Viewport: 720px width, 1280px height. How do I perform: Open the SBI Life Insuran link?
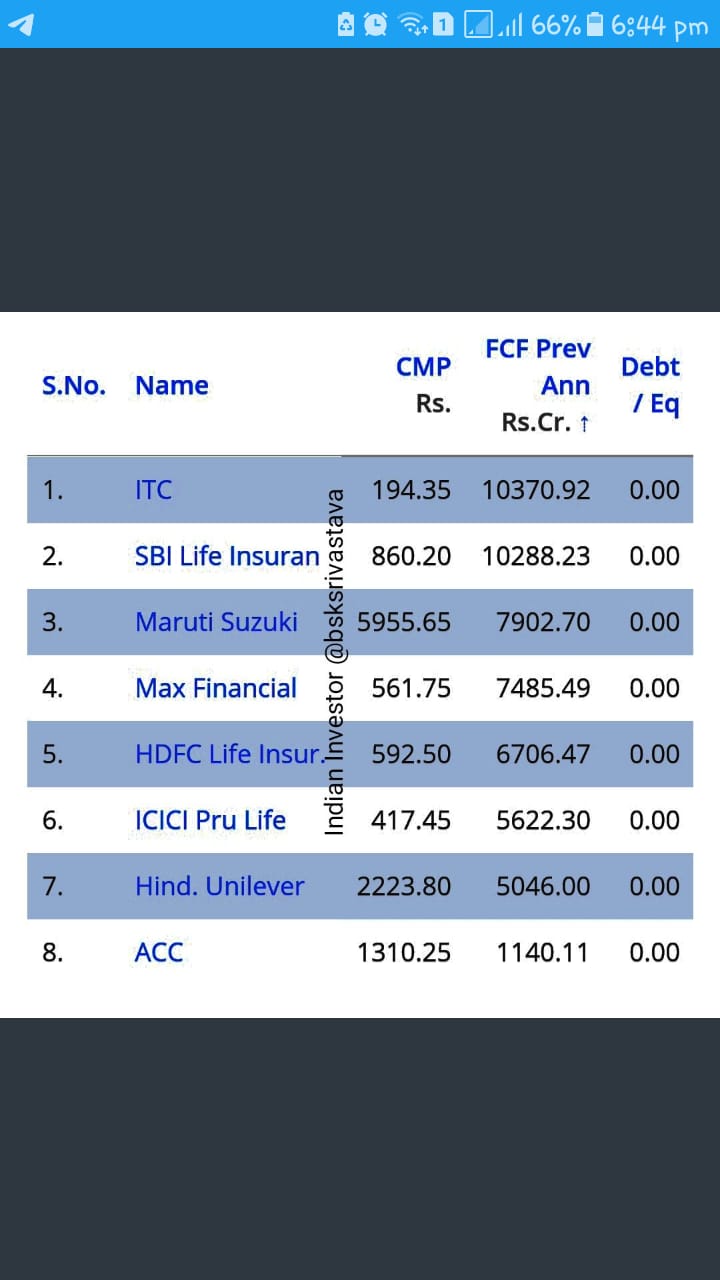[227, 556]
